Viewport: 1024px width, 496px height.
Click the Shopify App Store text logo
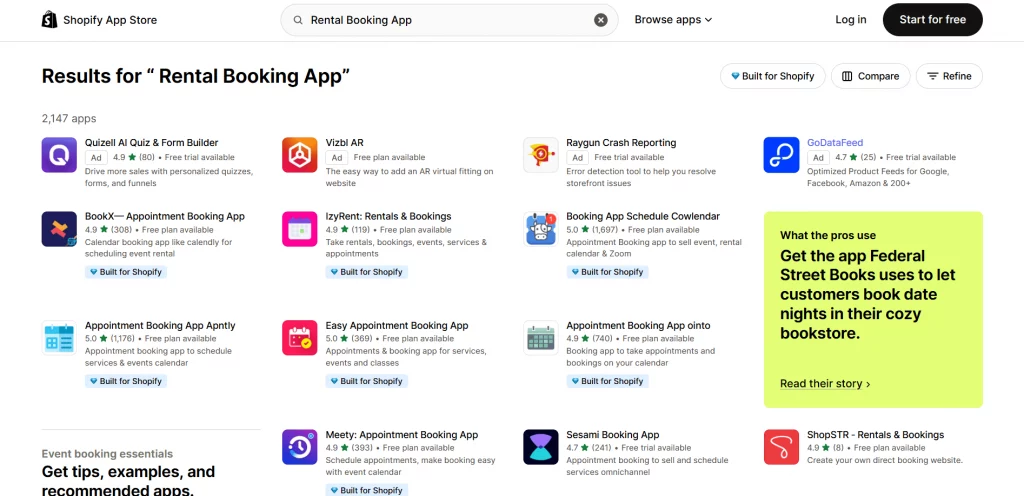click(x=110, y=20)
